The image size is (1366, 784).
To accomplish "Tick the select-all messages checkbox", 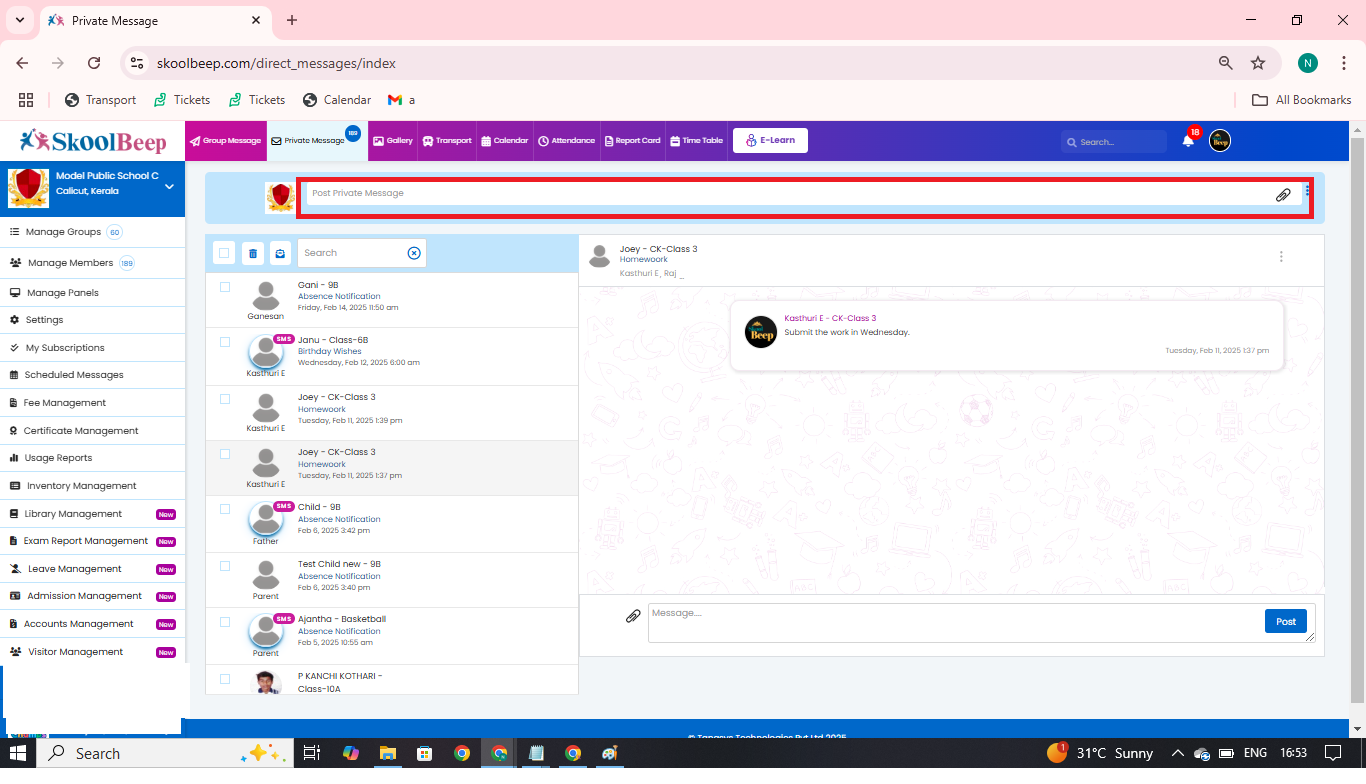I will [224, 253].
